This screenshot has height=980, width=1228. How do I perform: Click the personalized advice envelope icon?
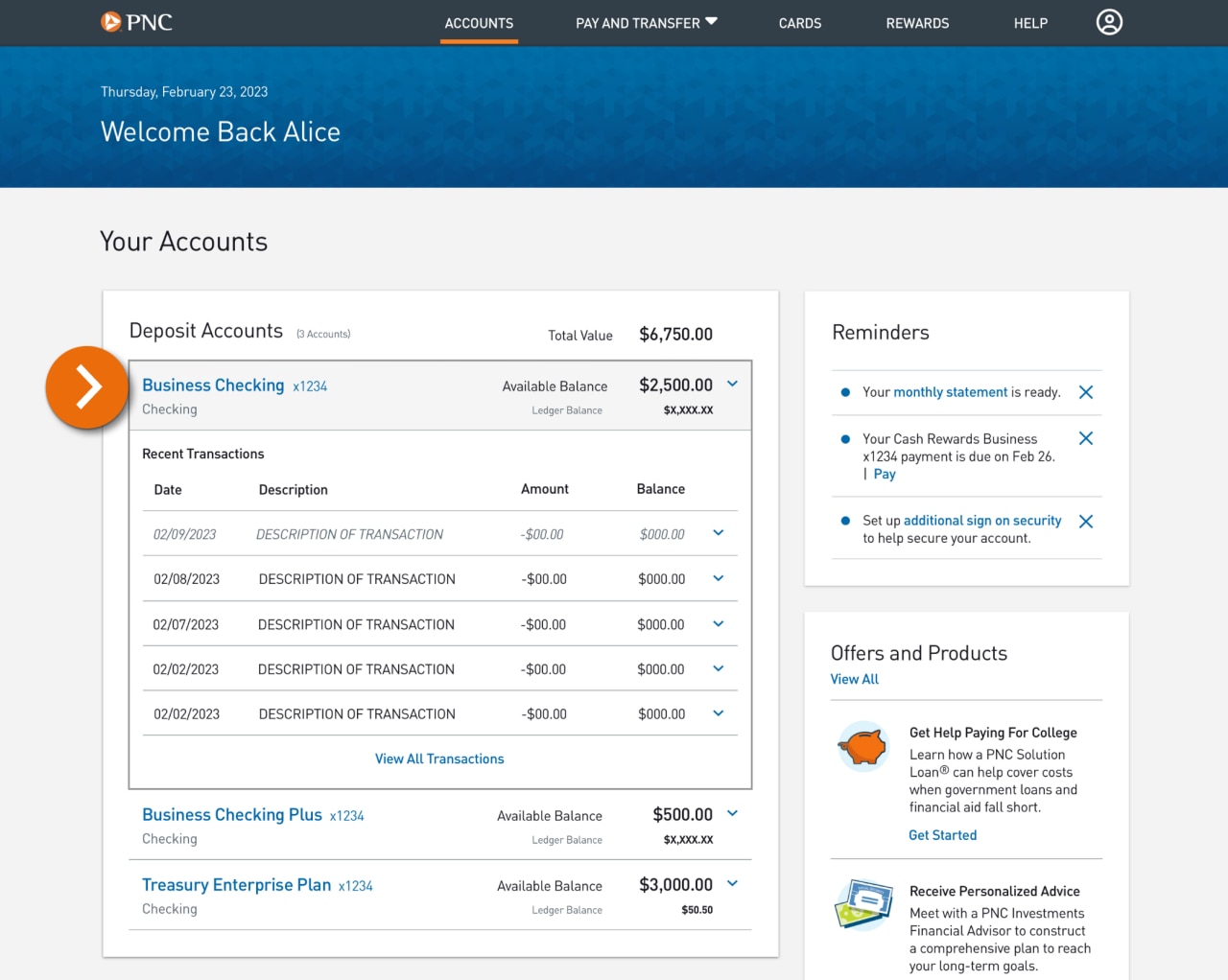[862, 904]
